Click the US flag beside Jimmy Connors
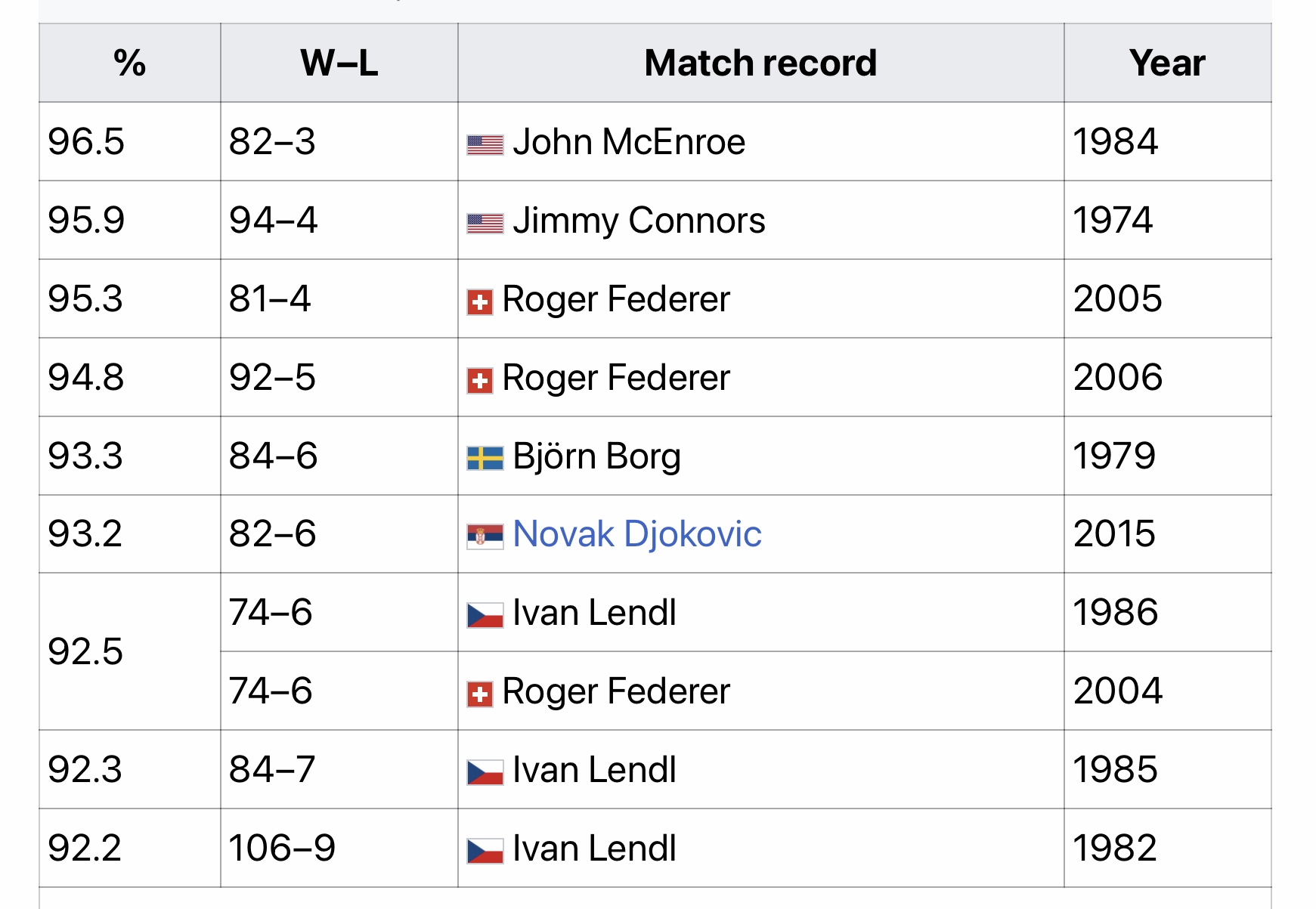Viewport: 1316px width, 909px height. (485, 223)
